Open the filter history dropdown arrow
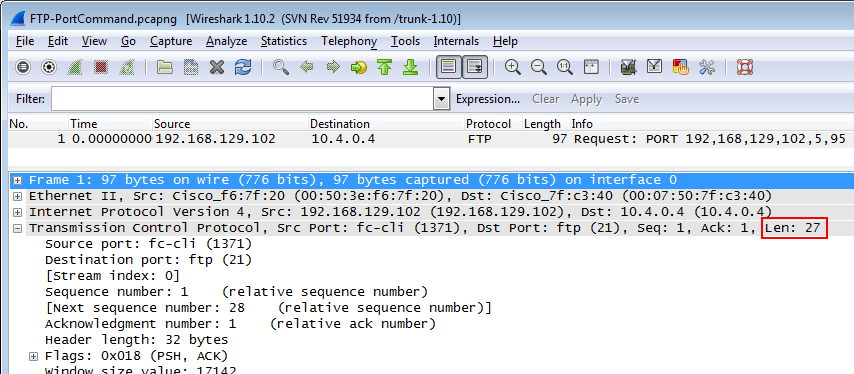 click(441, 99)
